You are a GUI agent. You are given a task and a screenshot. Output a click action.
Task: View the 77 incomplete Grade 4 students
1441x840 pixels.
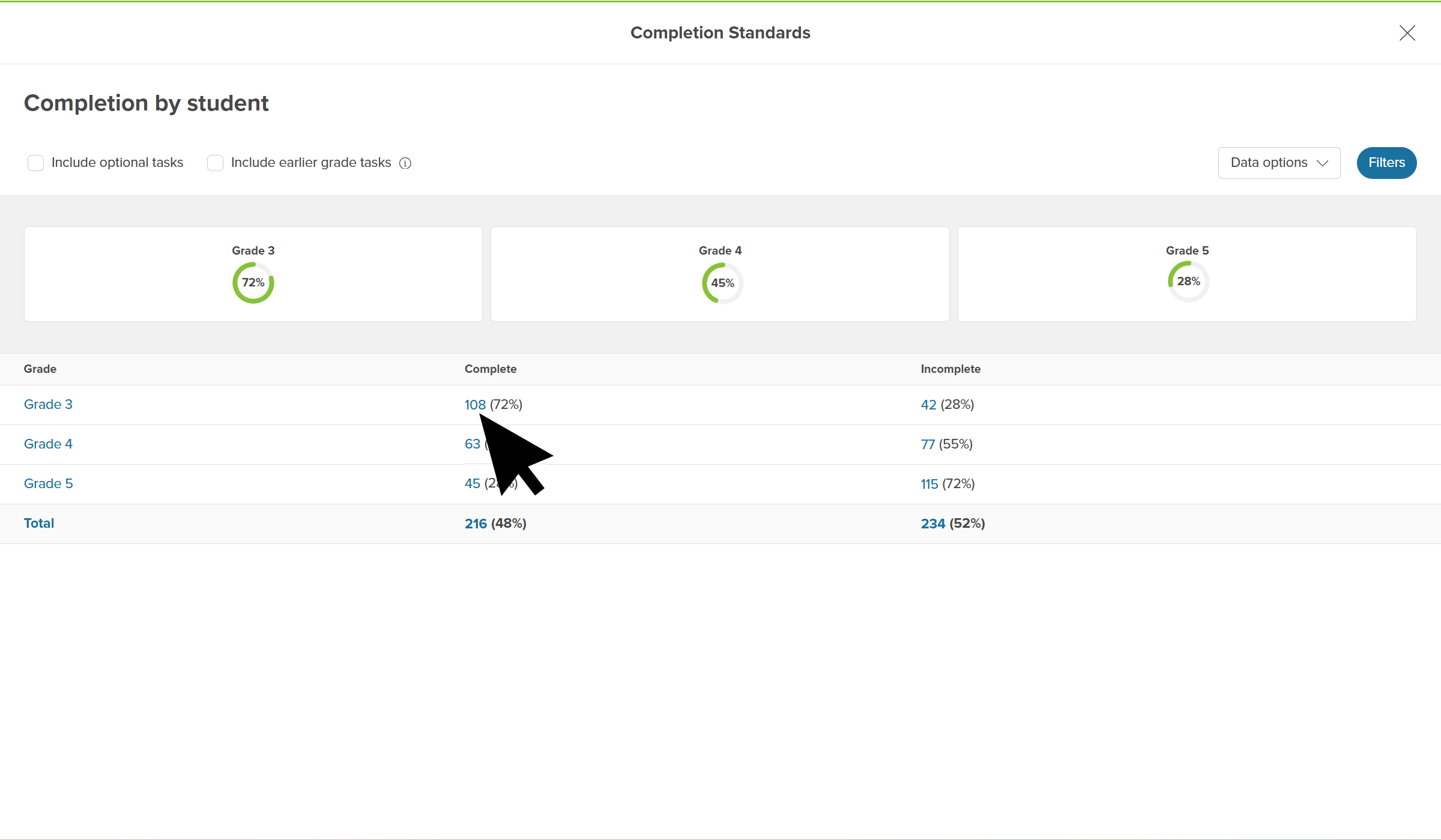point(928,444)
